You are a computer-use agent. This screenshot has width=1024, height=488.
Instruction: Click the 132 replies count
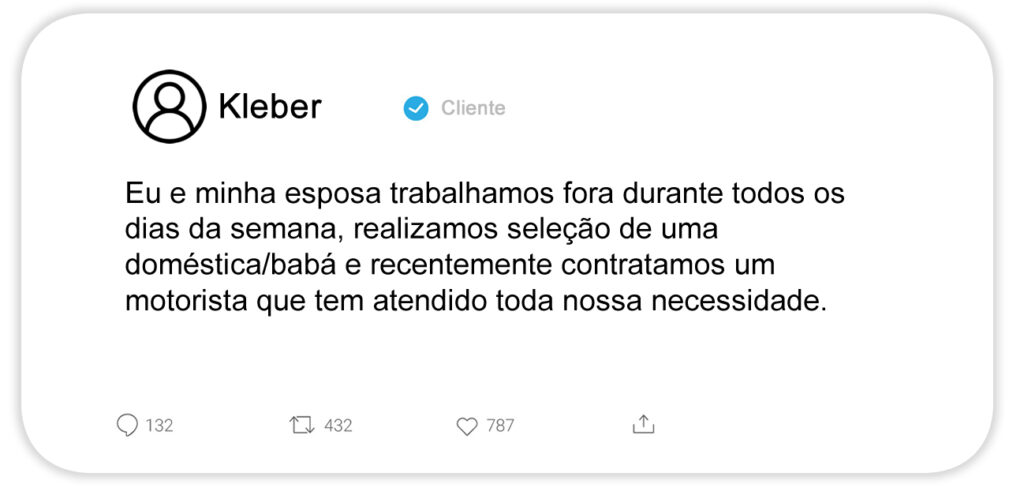159,426
